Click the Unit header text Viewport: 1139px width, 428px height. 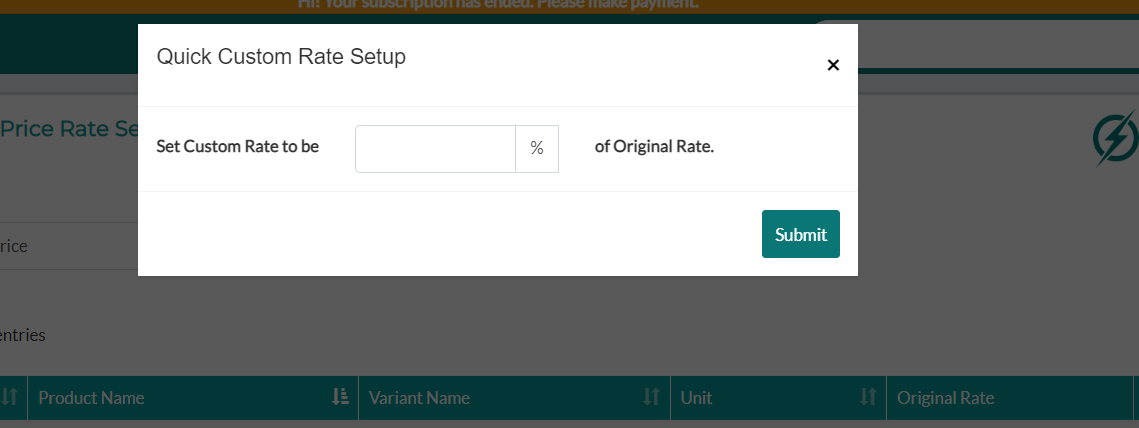(x=696, y=397)
